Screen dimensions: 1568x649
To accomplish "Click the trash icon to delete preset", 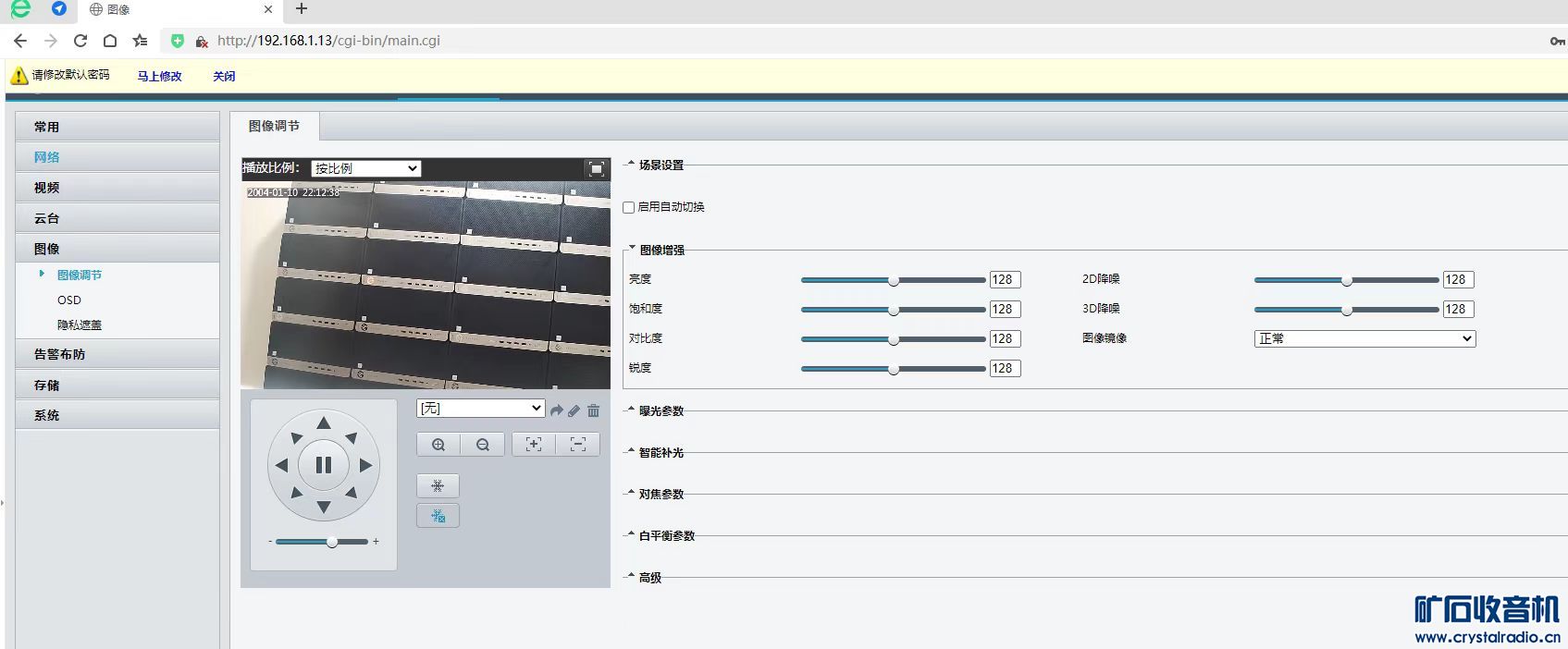I will (x=593, y=410).
